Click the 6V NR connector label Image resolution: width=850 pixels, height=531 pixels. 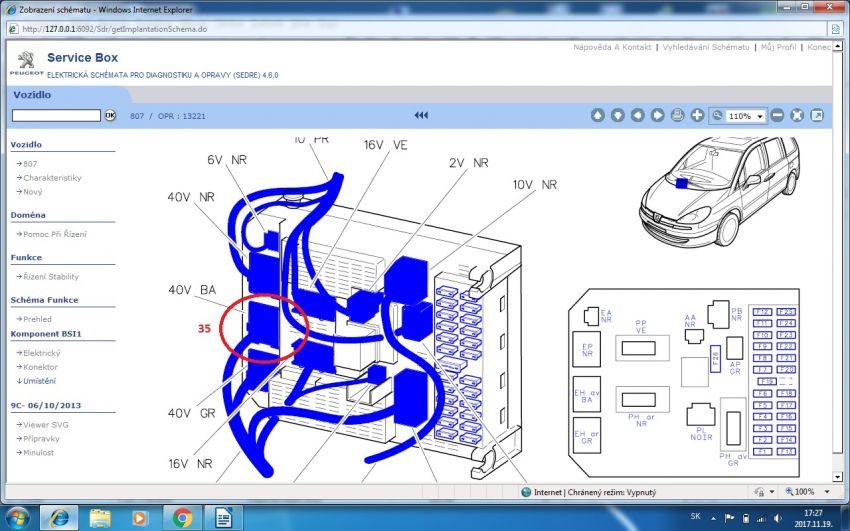pyautogui.click(x=227, y=160)
